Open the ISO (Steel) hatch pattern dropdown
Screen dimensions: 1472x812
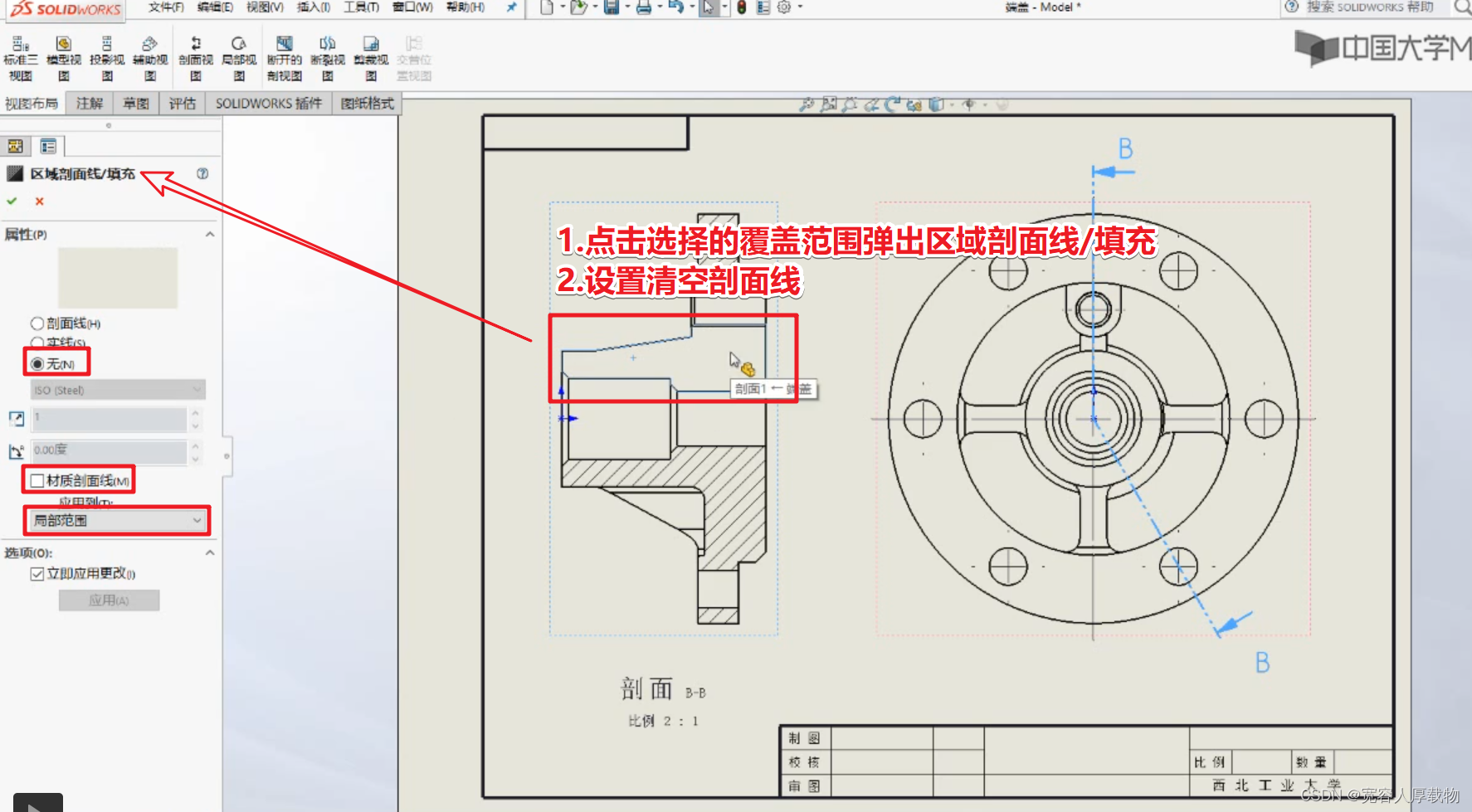coord(118,390)
